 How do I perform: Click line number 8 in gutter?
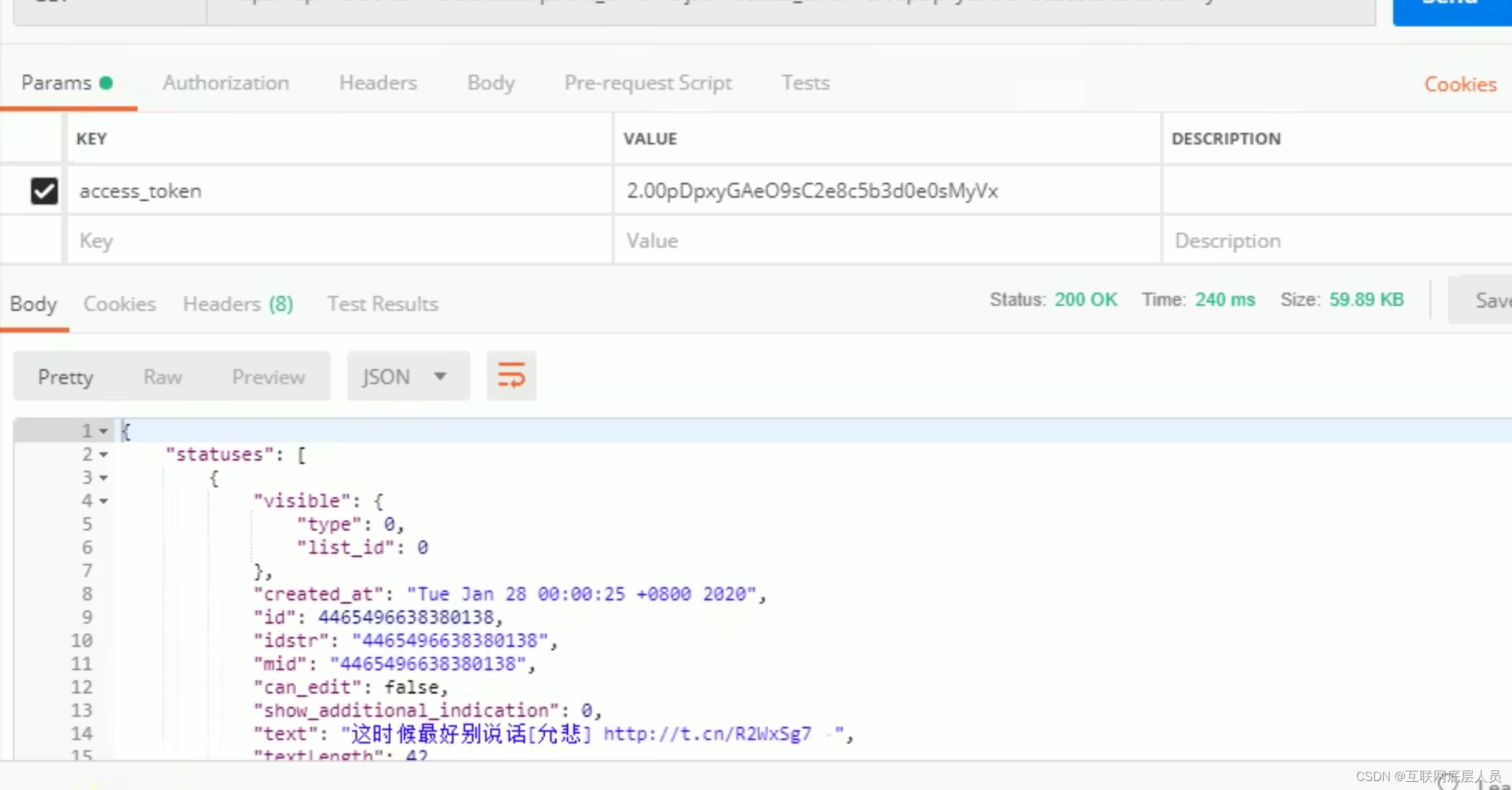87,594
